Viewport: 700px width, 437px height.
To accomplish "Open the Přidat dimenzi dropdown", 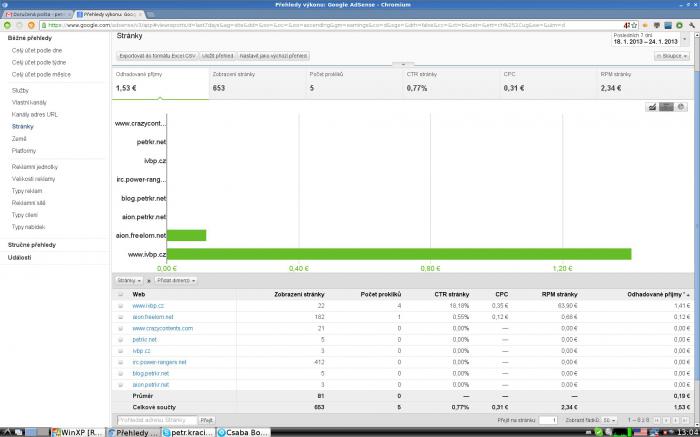I will click(176, 281).
